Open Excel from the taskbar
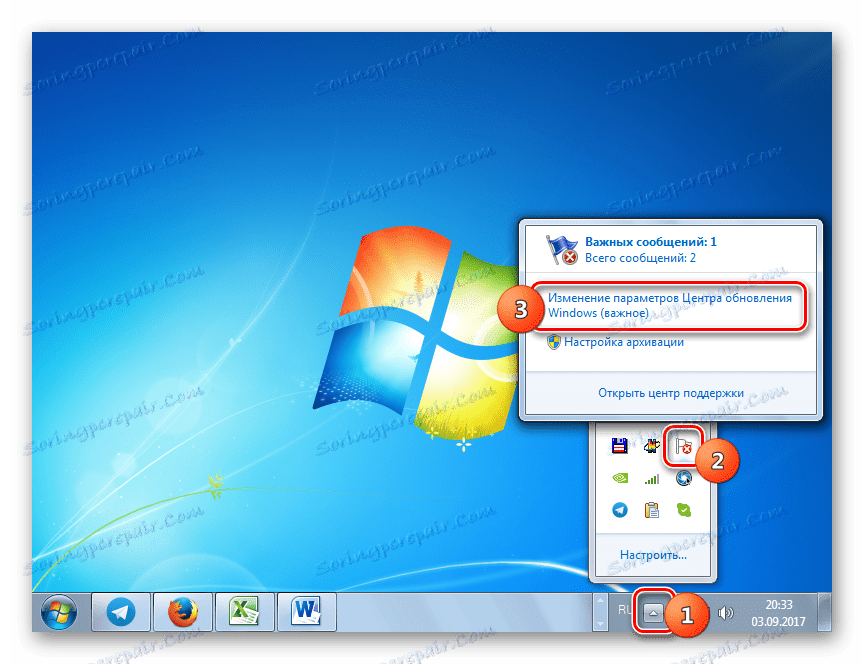Viewport: 864px width, 664px height. tap(244, 612)
